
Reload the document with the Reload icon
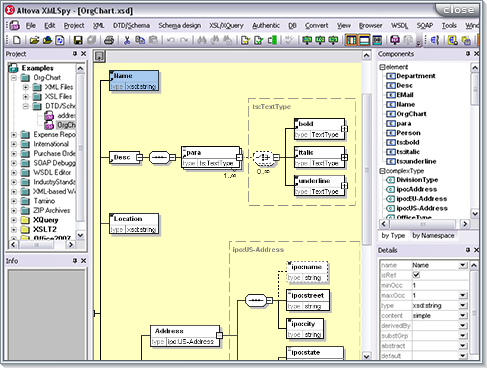click(x=60, y=40)
